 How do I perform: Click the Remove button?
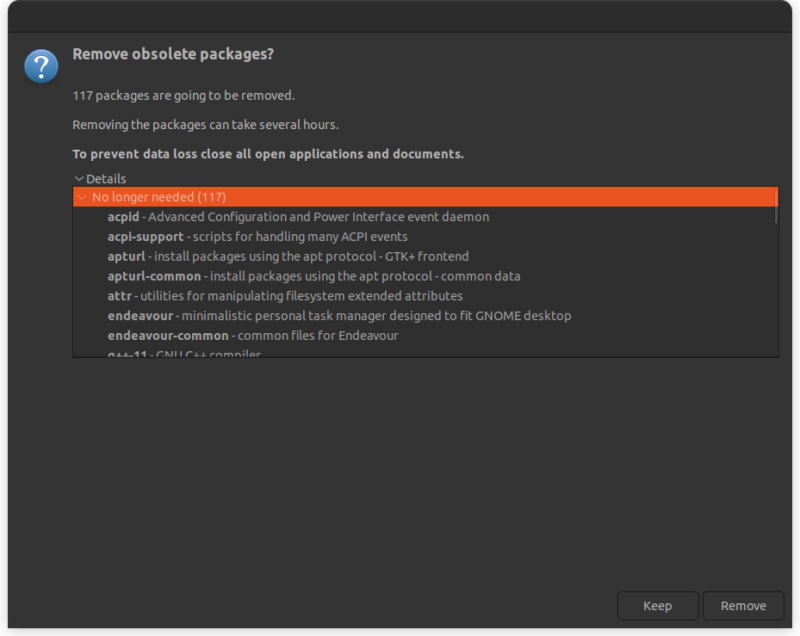(743, 605)
